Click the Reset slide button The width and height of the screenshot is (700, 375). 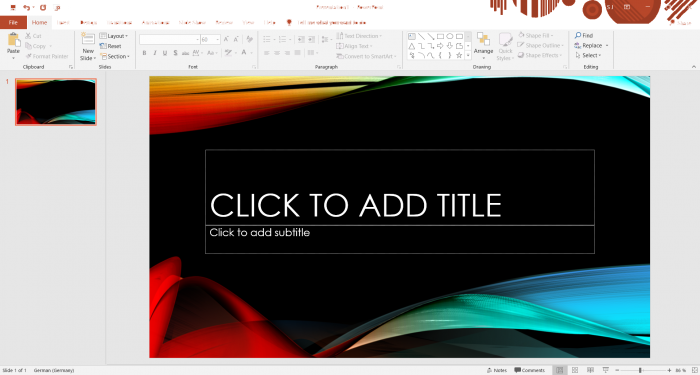point(111,46)
